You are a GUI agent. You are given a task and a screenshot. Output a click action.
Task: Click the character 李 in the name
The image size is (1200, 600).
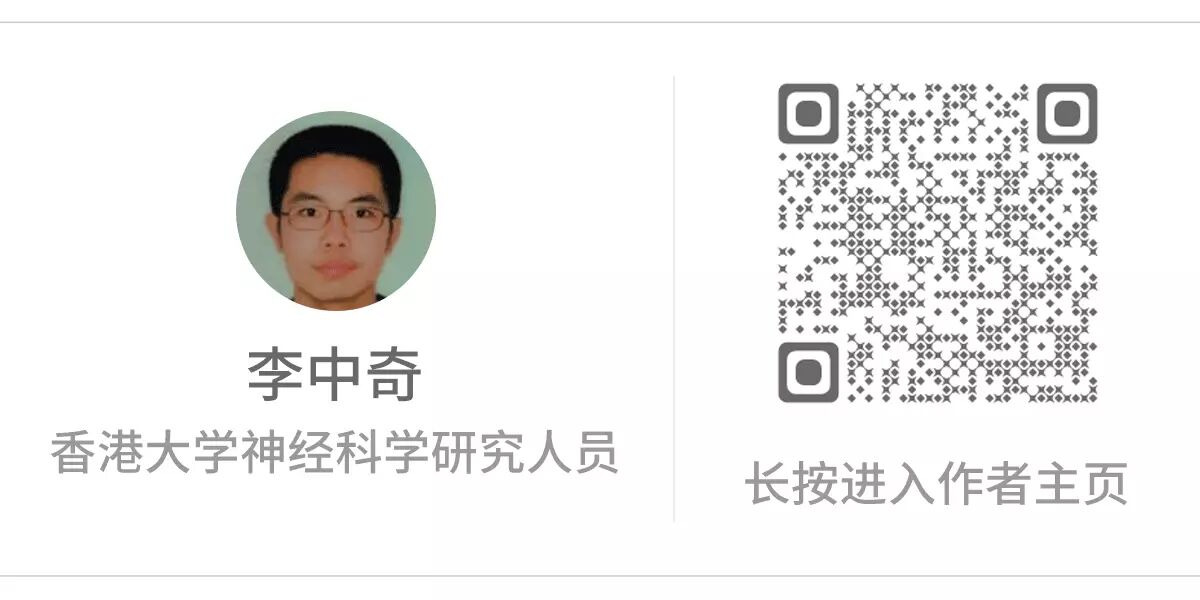coord(276,375)
